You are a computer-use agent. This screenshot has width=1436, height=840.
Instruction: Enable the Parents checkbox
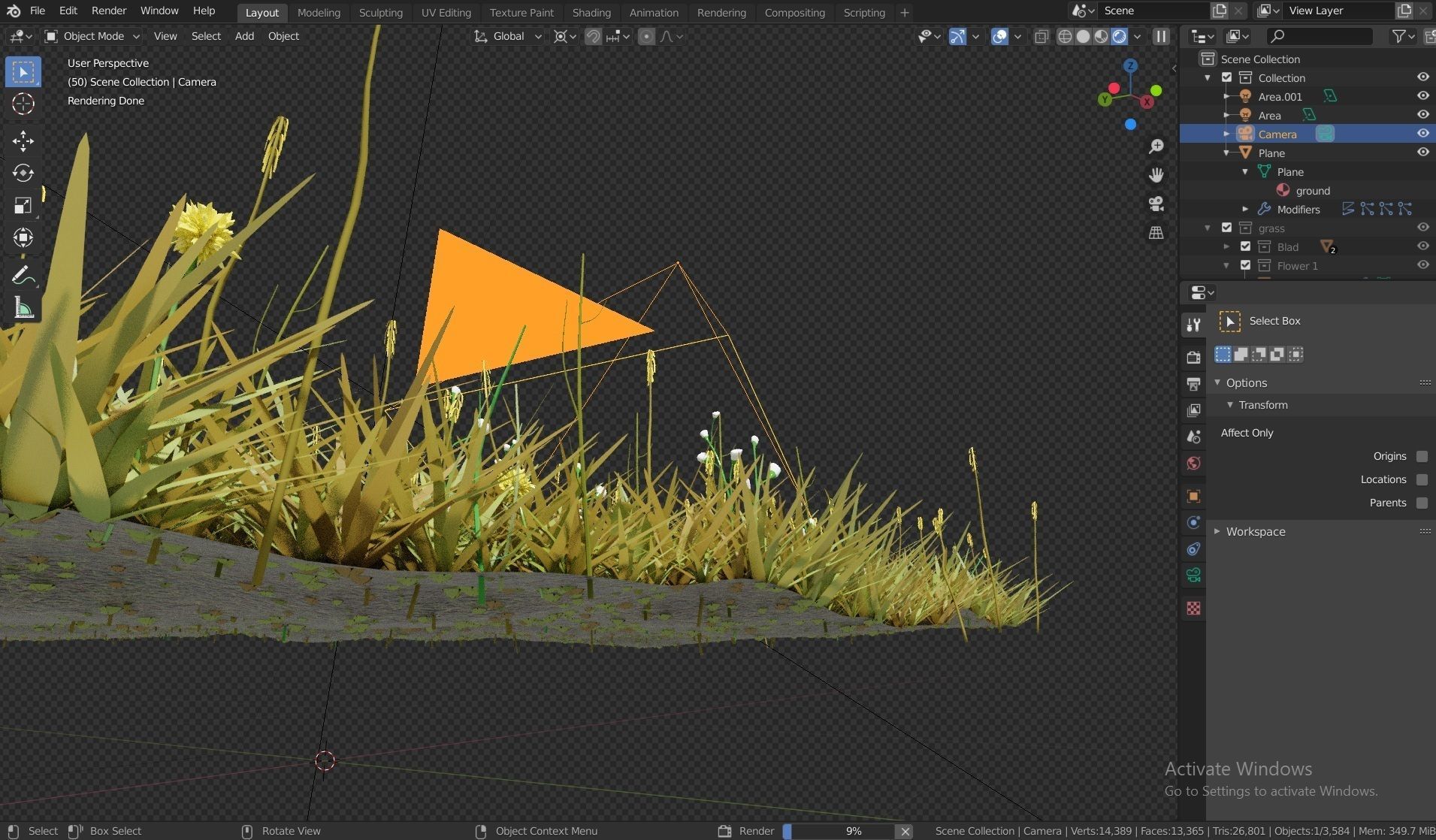tap(1422, 503)
